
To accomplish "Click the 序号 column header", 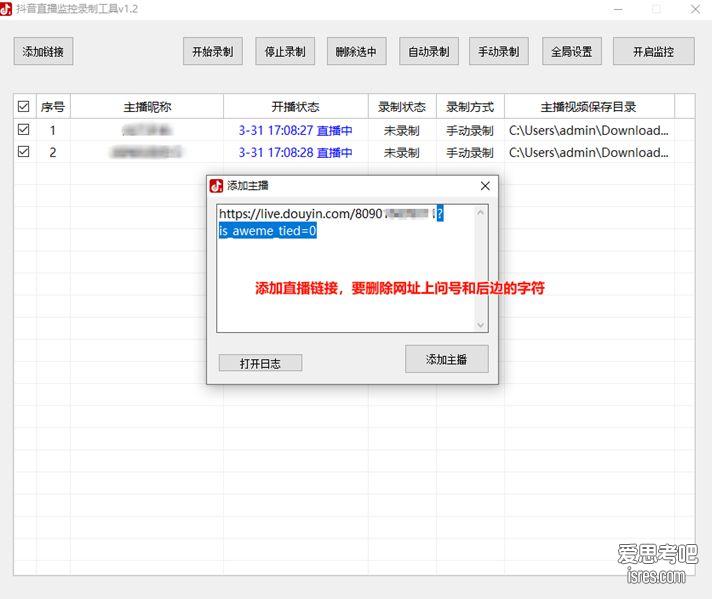I will (x=53, y=107).
